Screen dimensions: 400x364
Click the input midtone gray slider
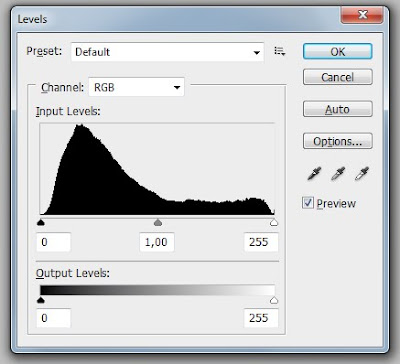click(x=158, y=222)
